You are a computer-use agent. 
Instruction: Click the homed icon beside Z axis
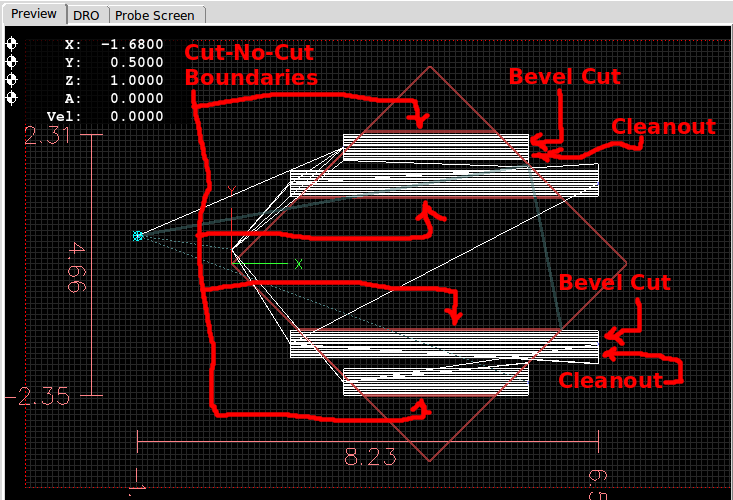[x=12, y=80]
